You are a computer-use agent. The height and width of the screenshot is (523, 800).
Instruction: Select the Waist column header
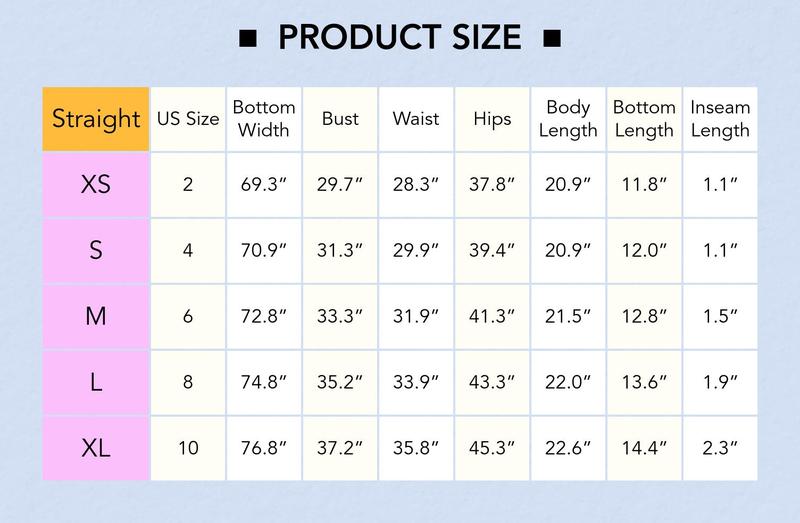pyautogui.click(x=416, y=119)
